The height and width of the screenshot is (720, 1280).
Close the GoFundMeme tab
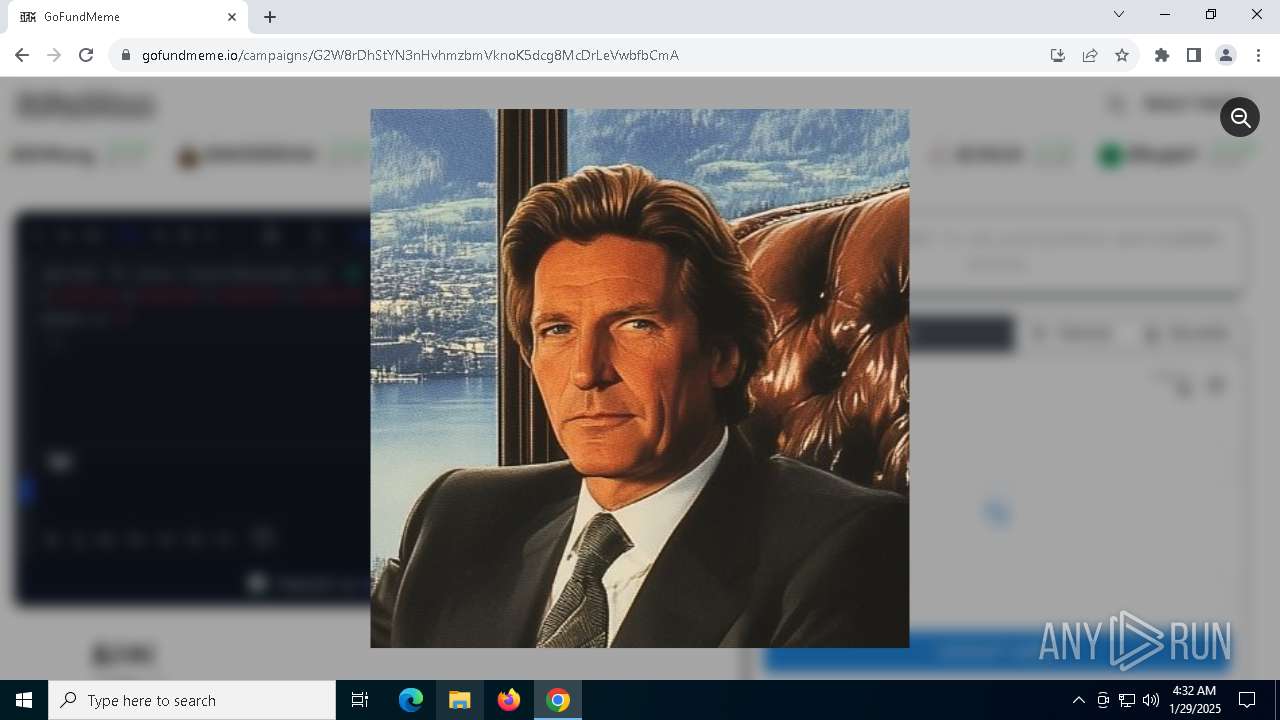click(232, 17)
